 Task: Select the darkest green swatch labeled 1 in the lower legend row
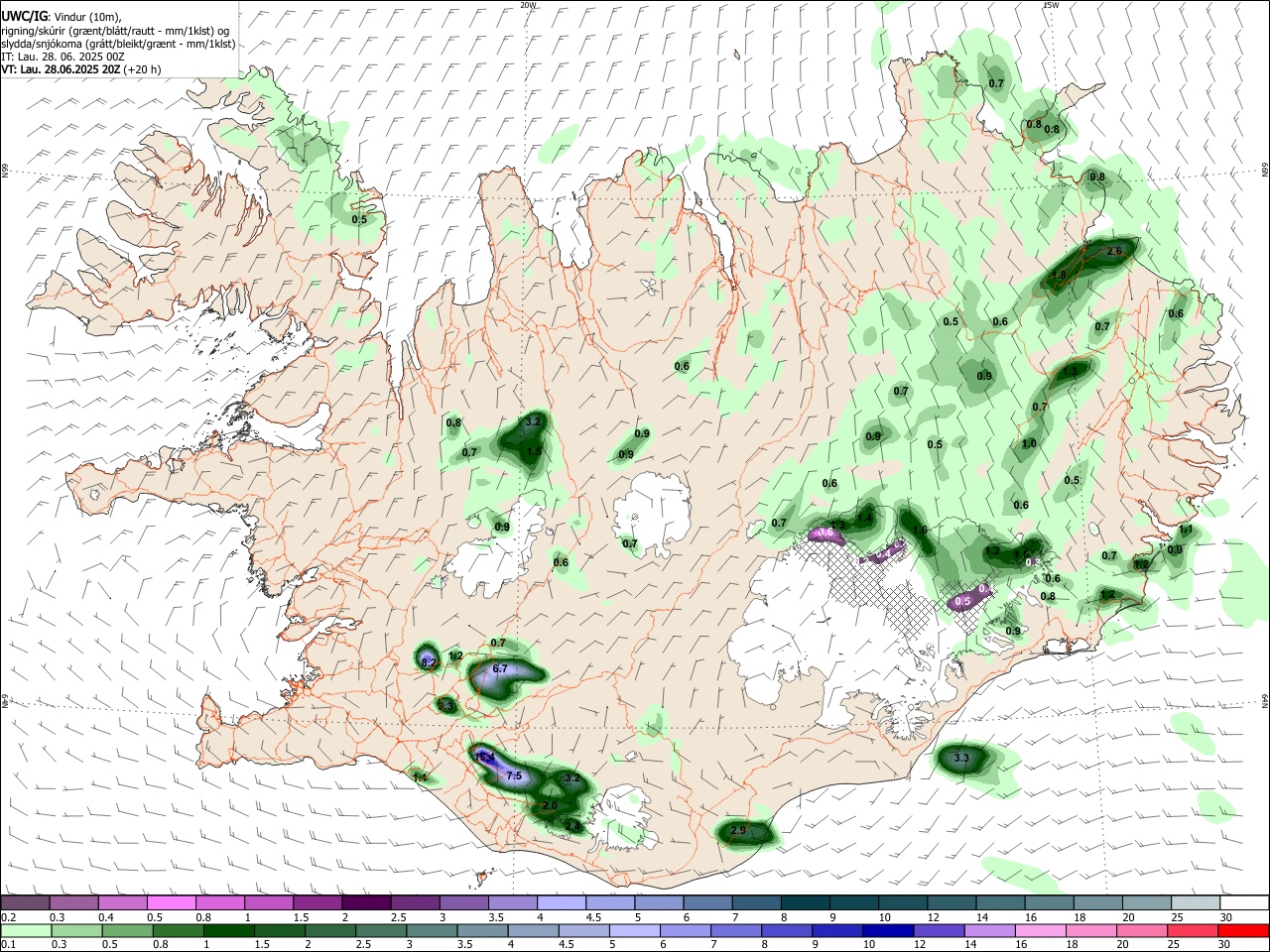(228, 931)
